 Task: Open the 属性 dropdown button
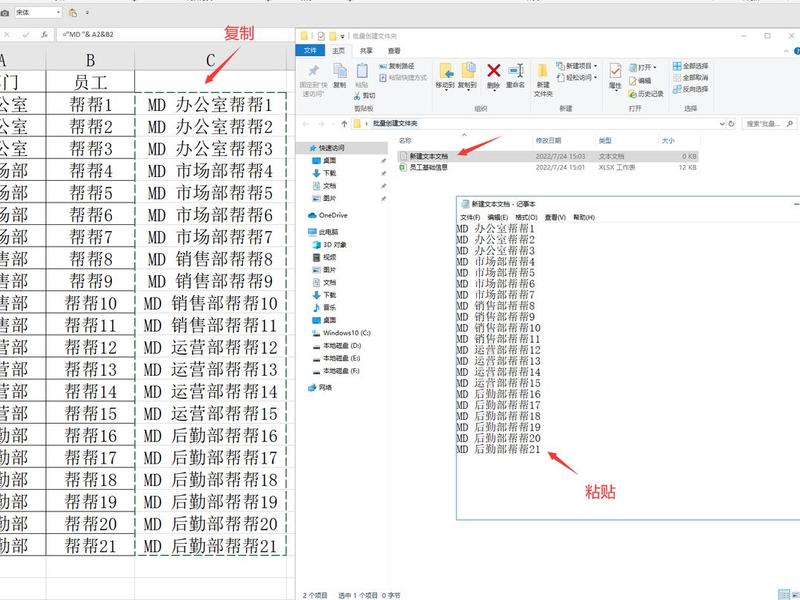(x=615, y=77)
